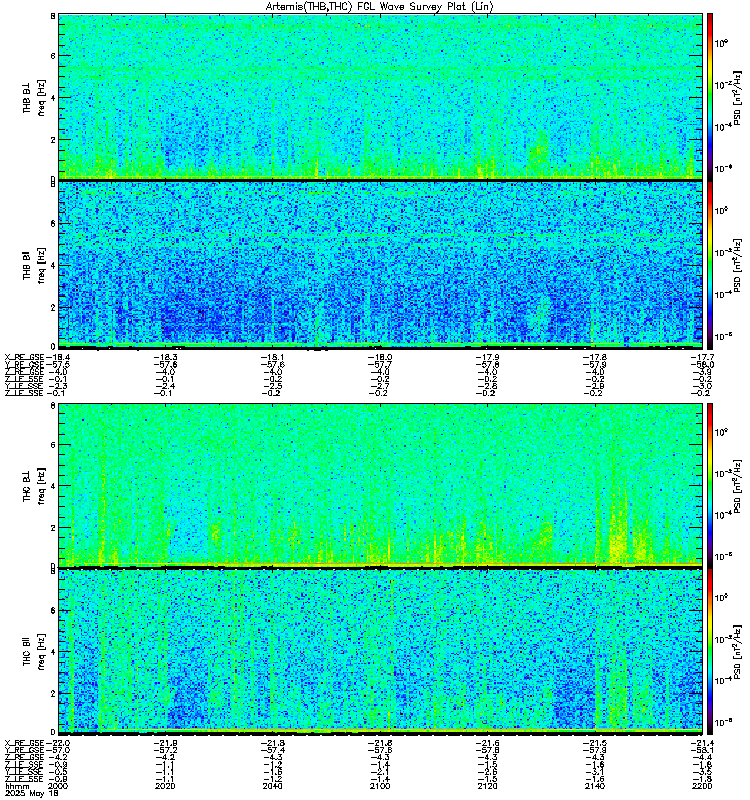
Task: Click the '2000' time tick label
Action: coord(57,786)
